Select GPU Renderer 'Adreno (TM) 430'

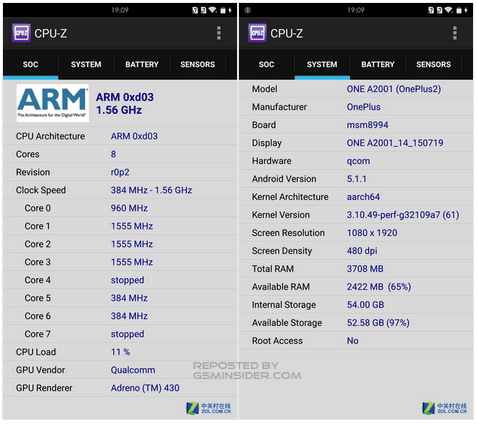[x=145, y=388]
